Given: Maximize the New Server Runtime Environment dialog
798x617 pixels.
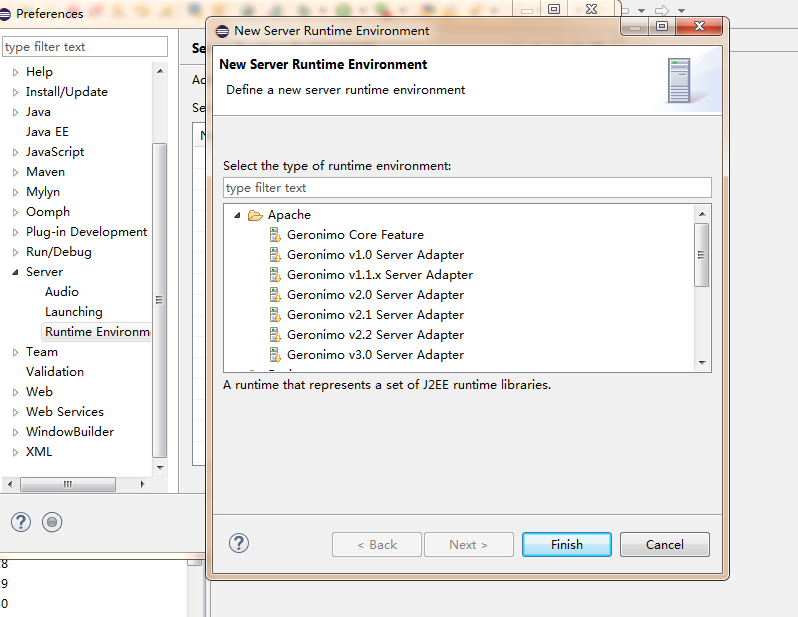Looking at the screenshot, I should [x=662, y=26].
